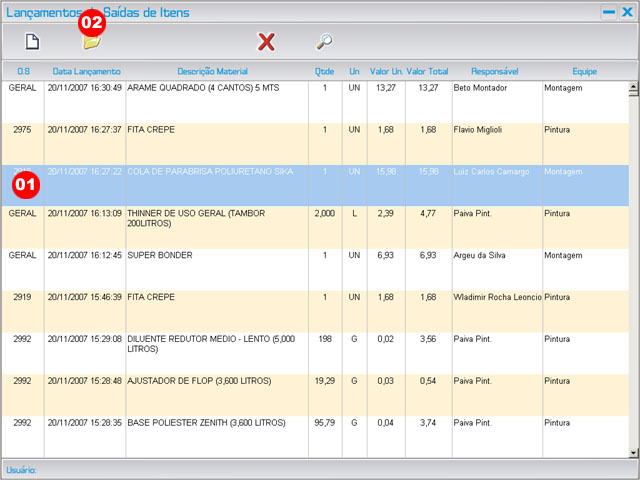Click the Descrição Material column header
The image size is (640, 480).
point(212,72)
